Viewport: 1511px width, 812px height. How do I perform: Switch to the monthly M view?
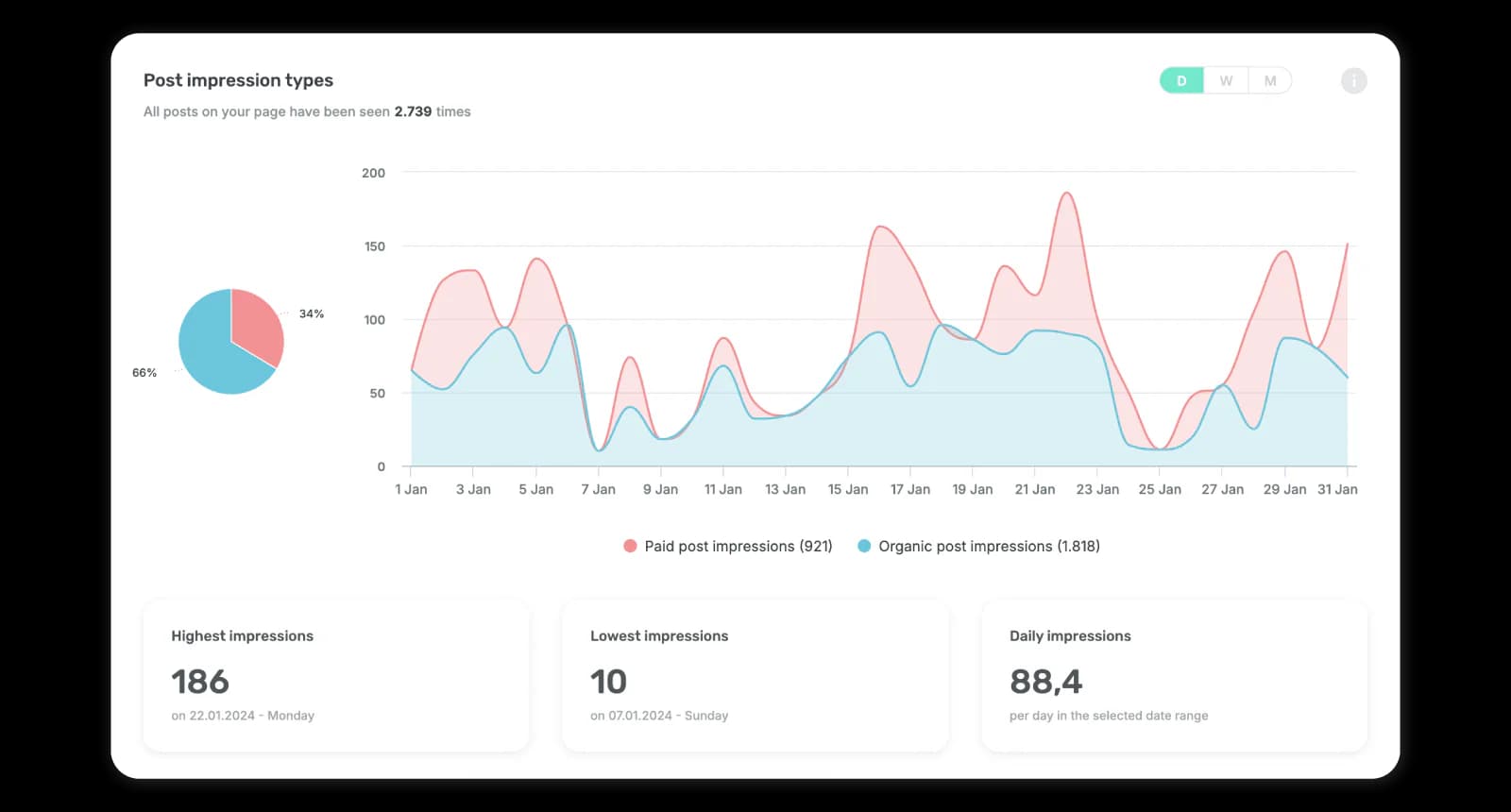point(1270,80)
